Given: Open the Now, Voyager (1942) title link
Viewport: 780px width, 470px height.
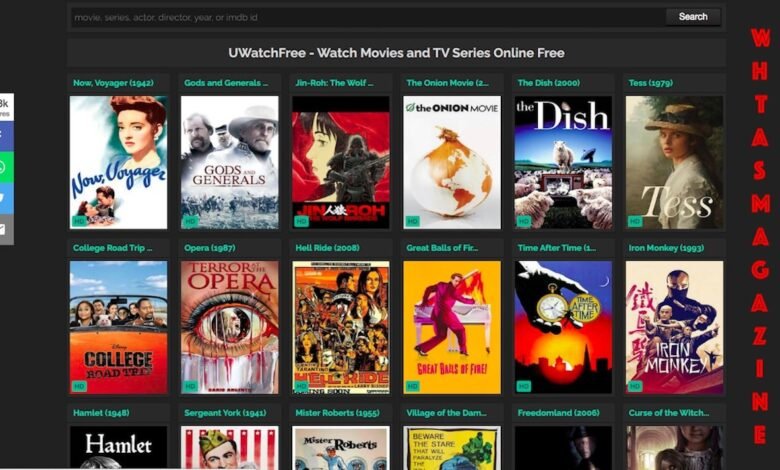Looking at the screenshot, I should [113, 83].
